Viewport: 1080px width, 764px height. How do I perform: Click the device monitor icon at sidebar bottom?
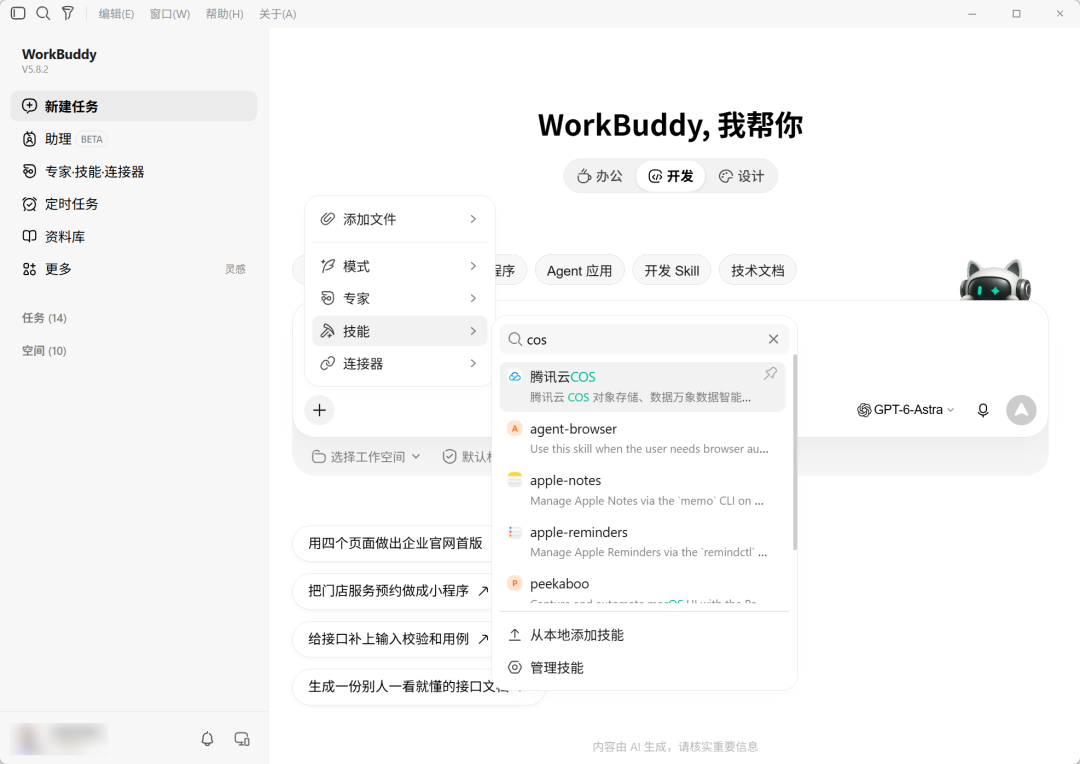pyautogui.click(x=242, y=739)
